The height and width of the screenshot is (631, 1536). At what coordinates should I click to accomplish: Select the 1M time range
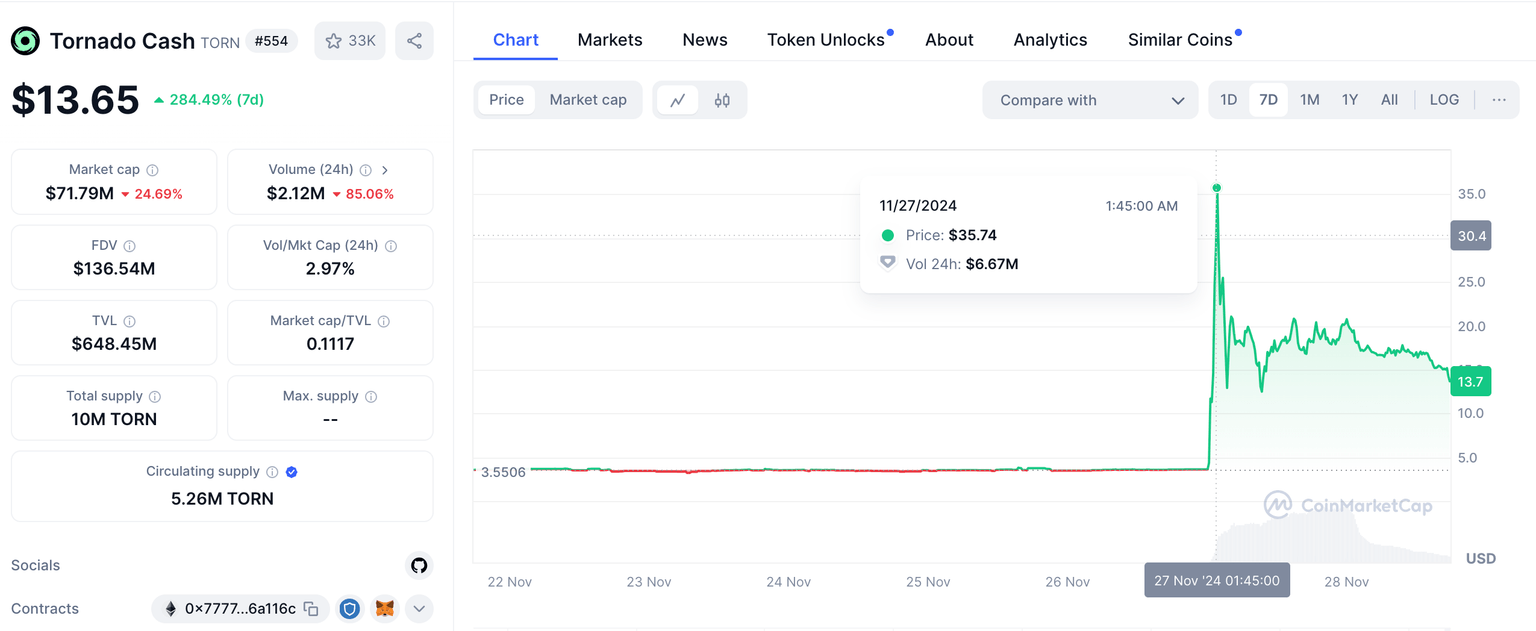click(x=1309, y=100)
